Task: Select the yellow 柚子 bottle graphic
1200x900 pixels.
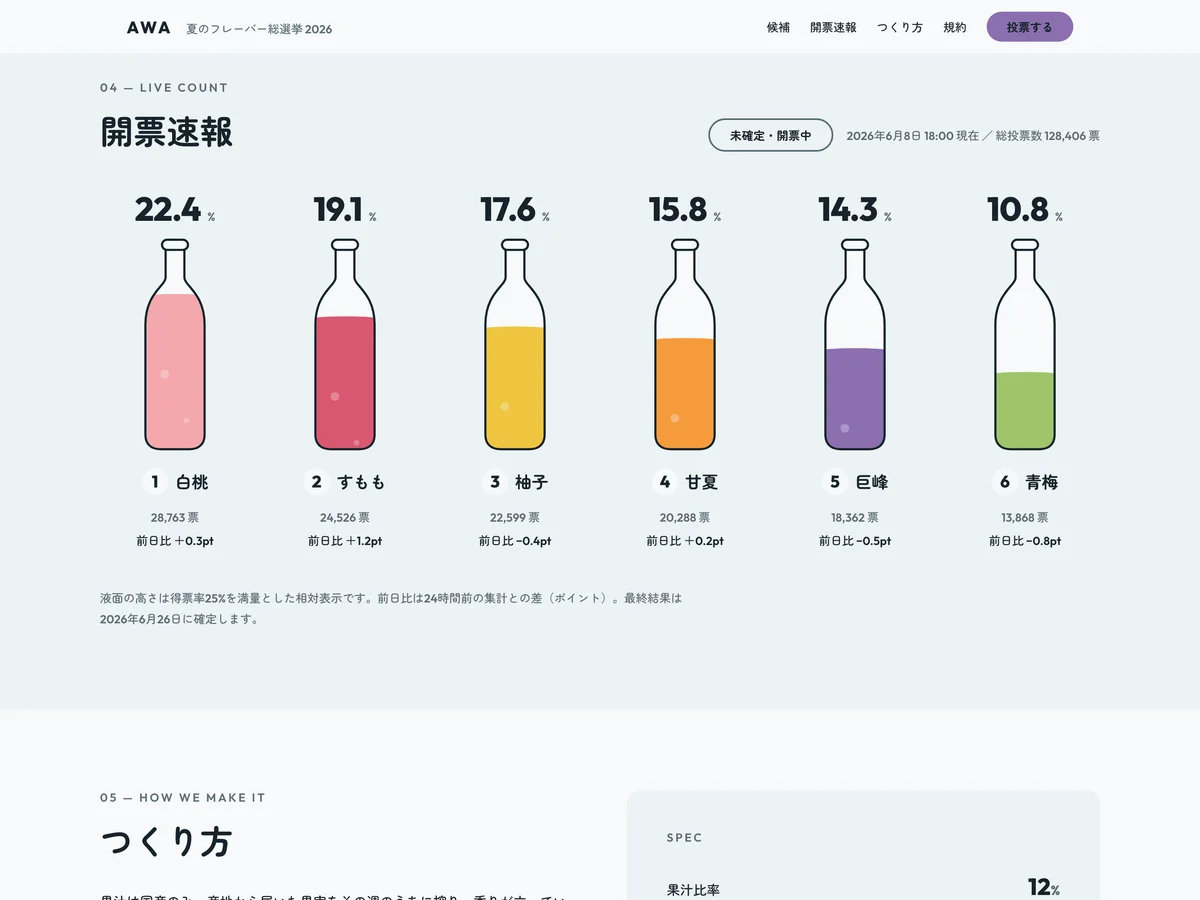Action: [515, 345]
